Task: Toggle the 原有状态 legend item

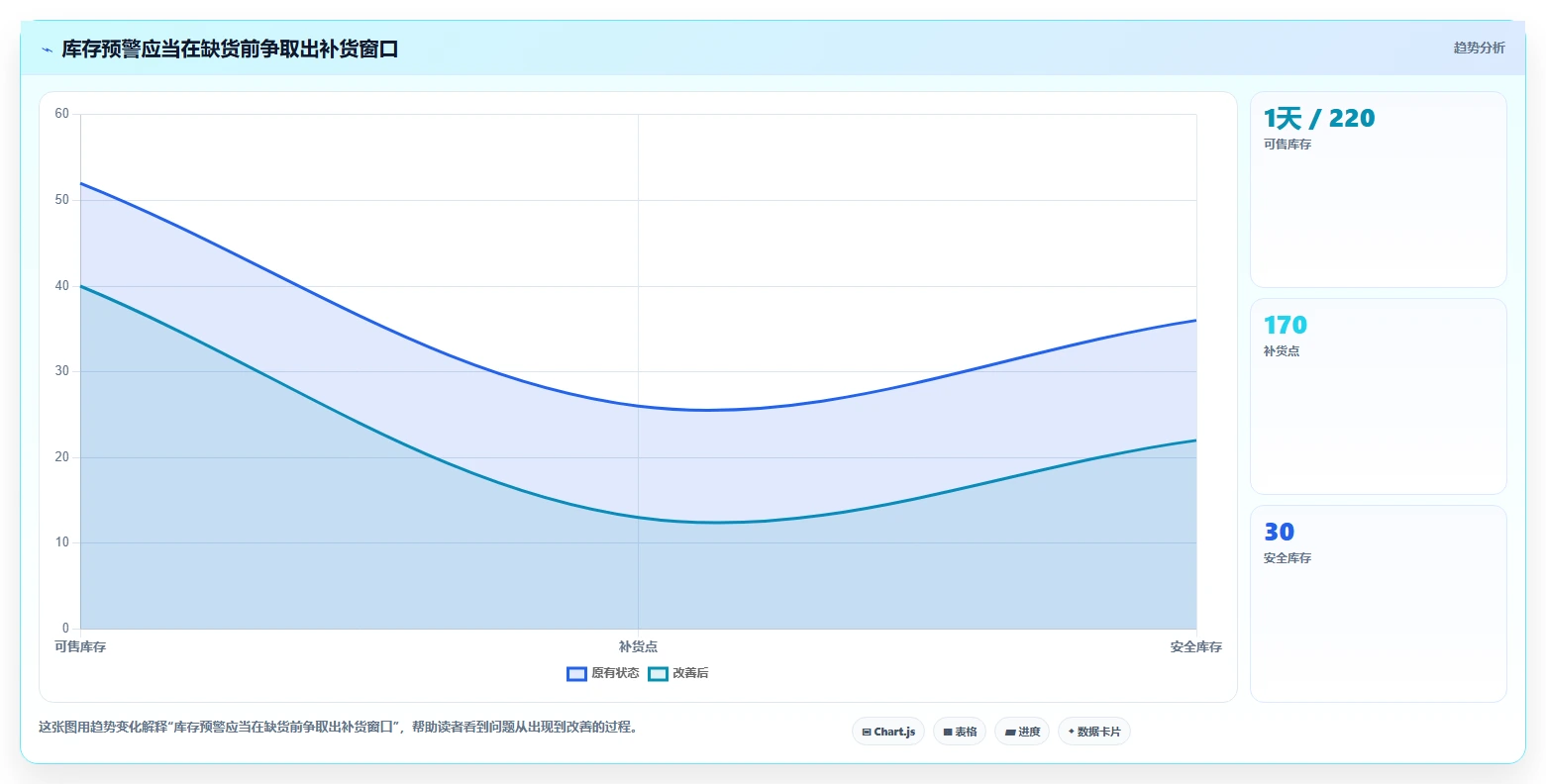Action: (x=603, y=673)
